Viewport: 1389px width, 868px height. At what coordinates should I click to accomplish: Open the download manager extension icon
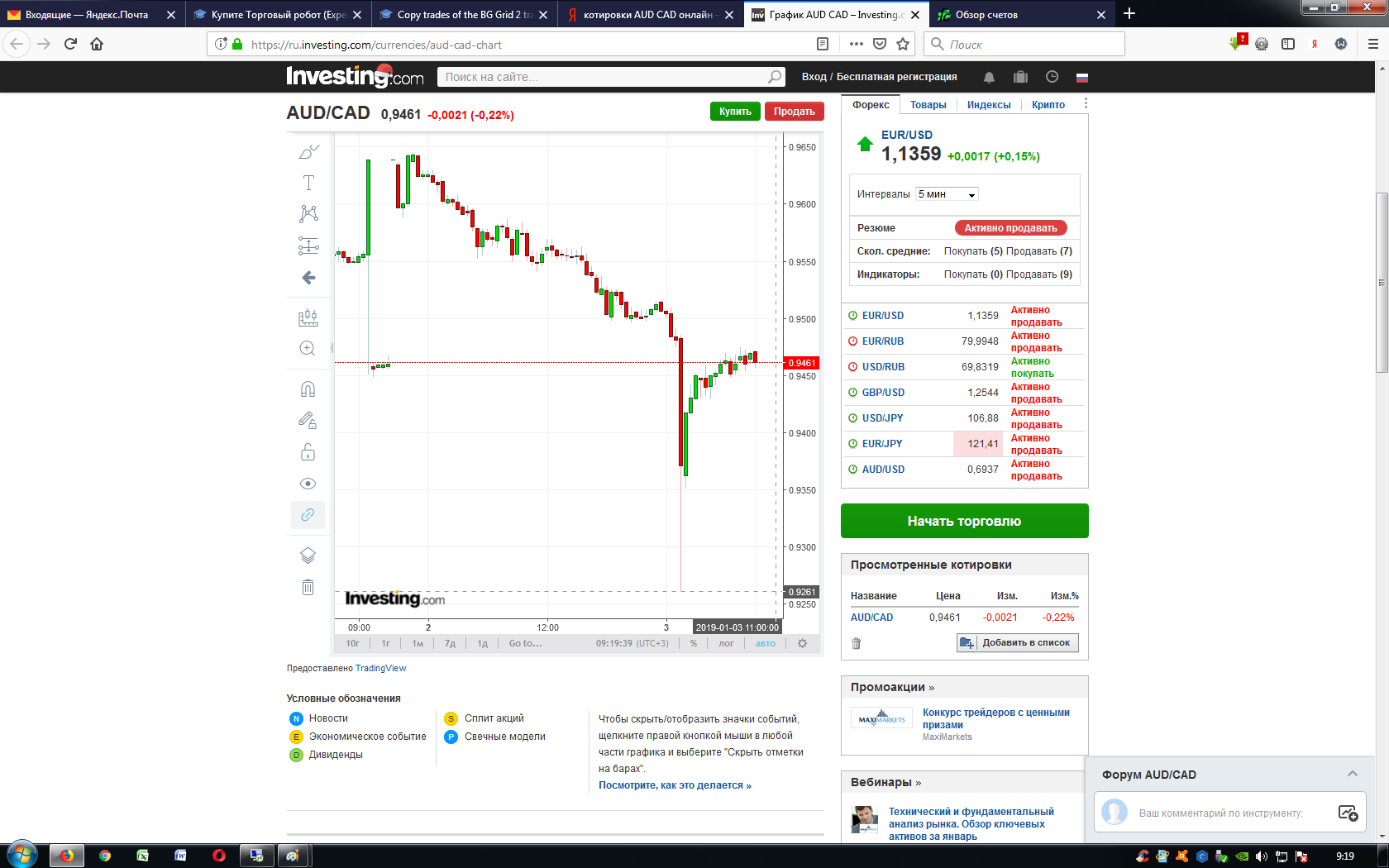coord(1238,43)
